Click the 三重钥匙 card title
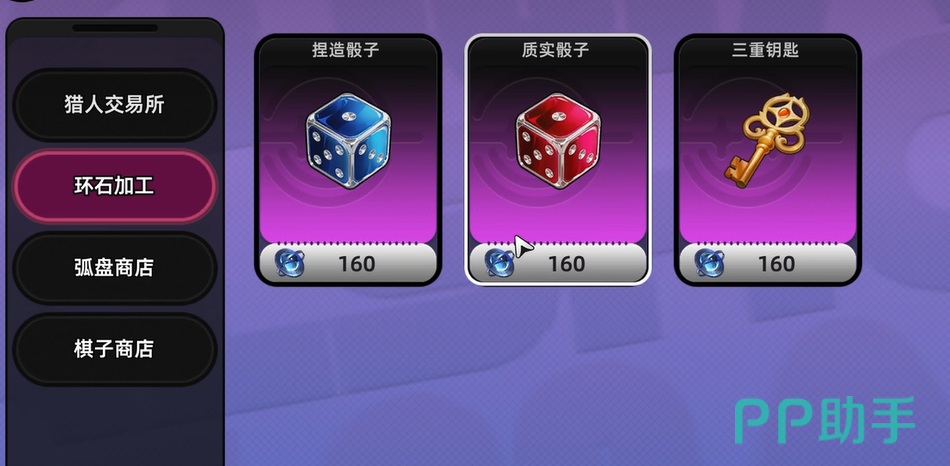Viewport: 950px width, 466px height. click(765, 50)
